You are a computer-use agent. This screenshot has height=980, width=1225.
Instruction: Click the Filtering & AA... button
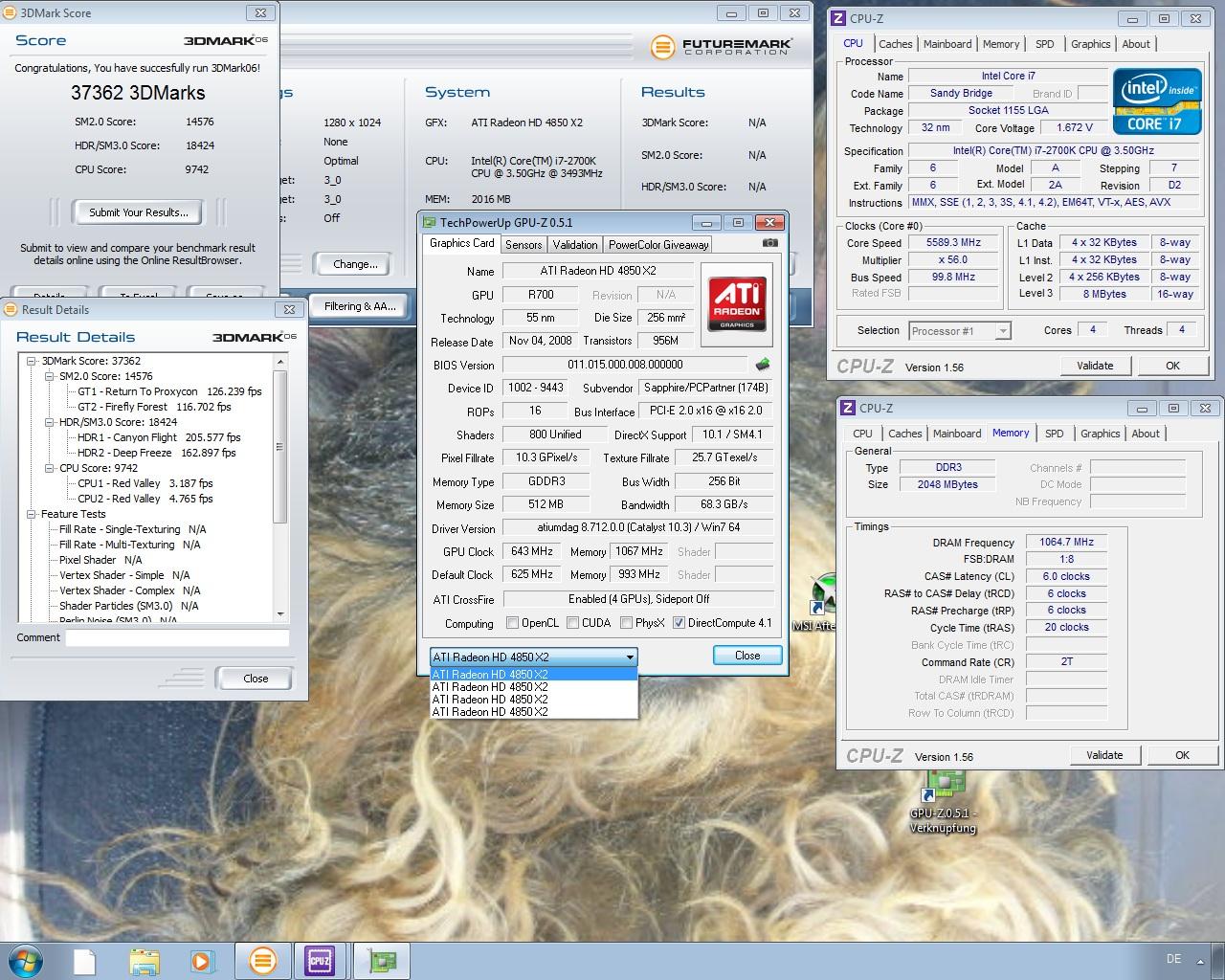coord(359,306)
